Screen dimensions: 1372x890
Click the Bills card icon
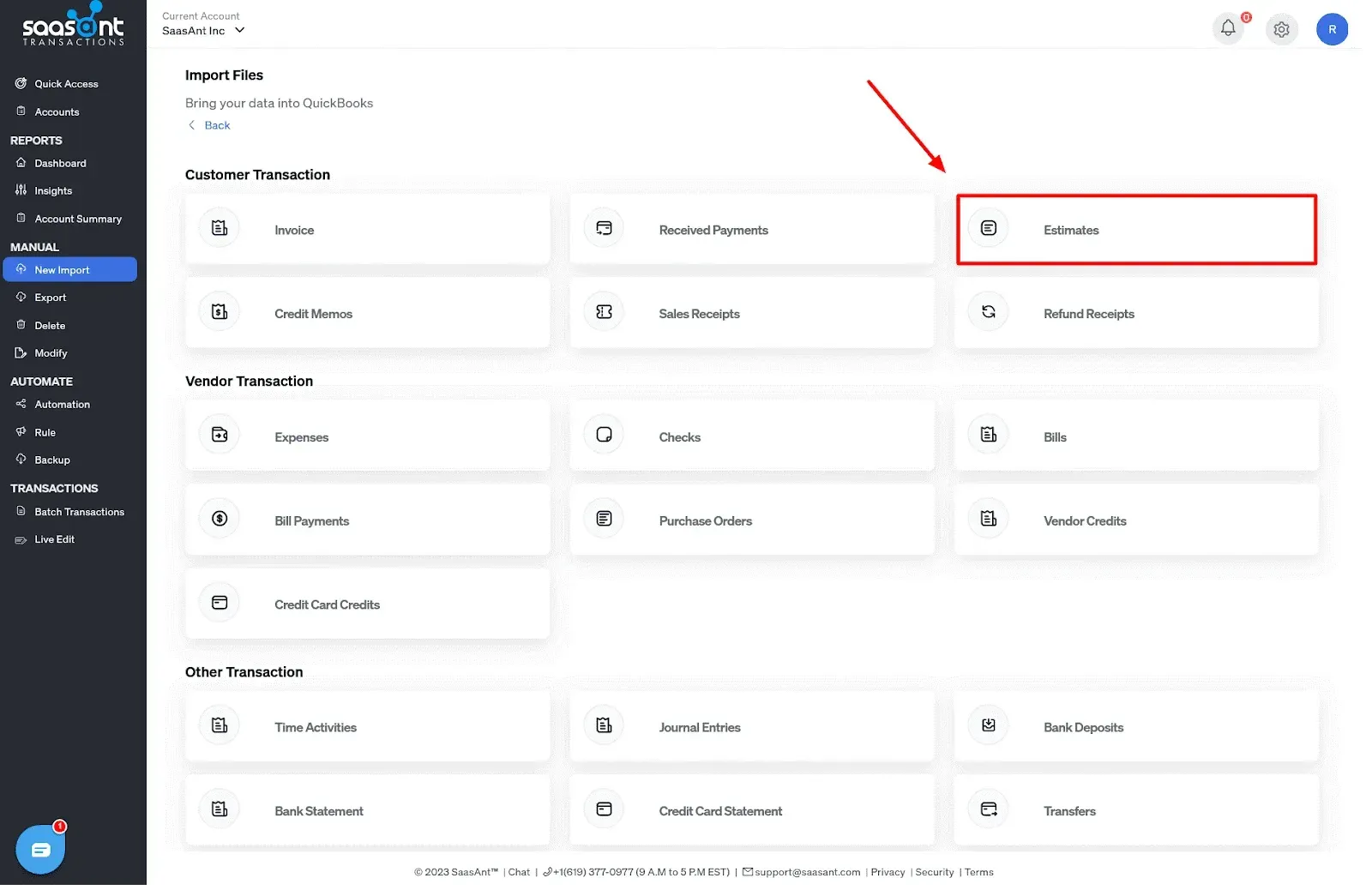(988, 435)
